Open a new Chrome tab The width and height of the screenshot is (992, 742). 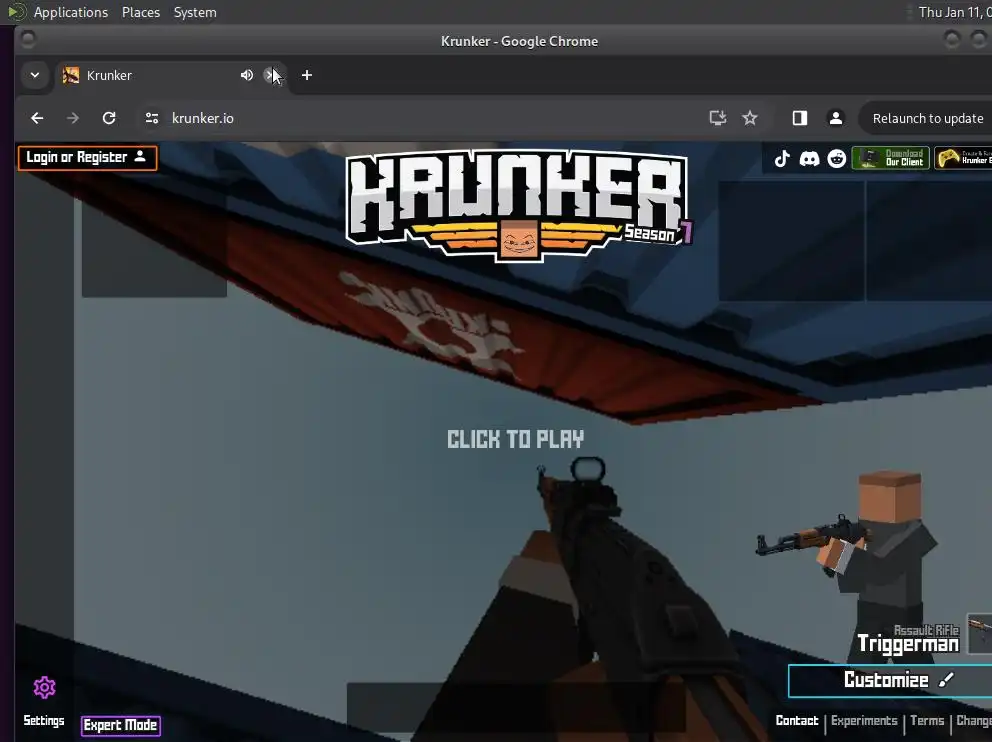point(307,75)
